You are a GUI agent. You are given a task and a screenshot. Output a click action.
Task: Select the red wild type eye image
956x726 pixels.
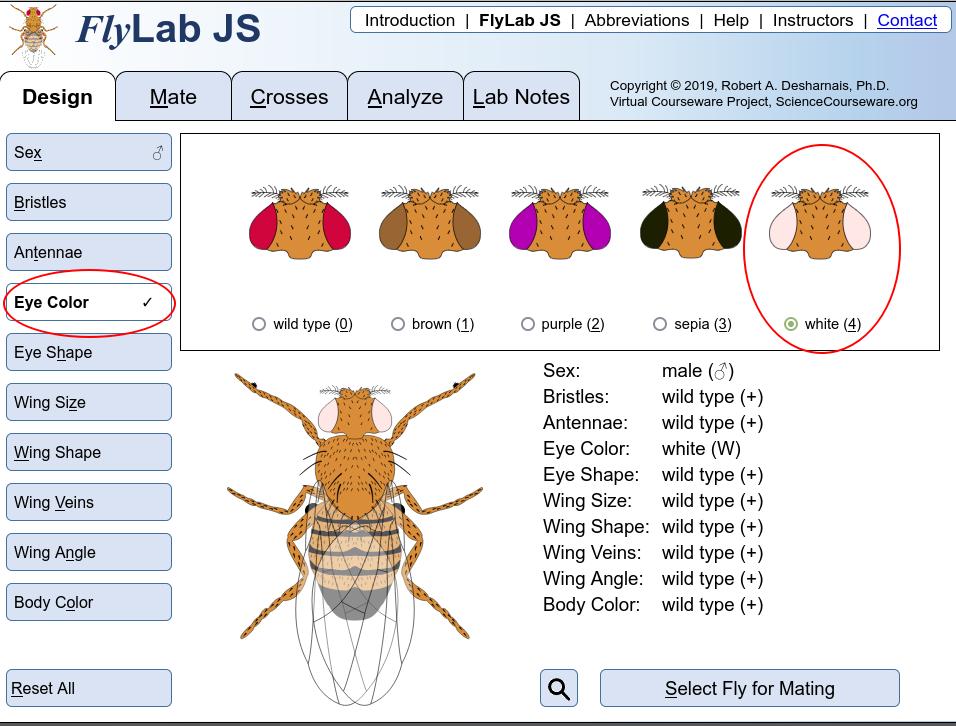tap(299, 222)
